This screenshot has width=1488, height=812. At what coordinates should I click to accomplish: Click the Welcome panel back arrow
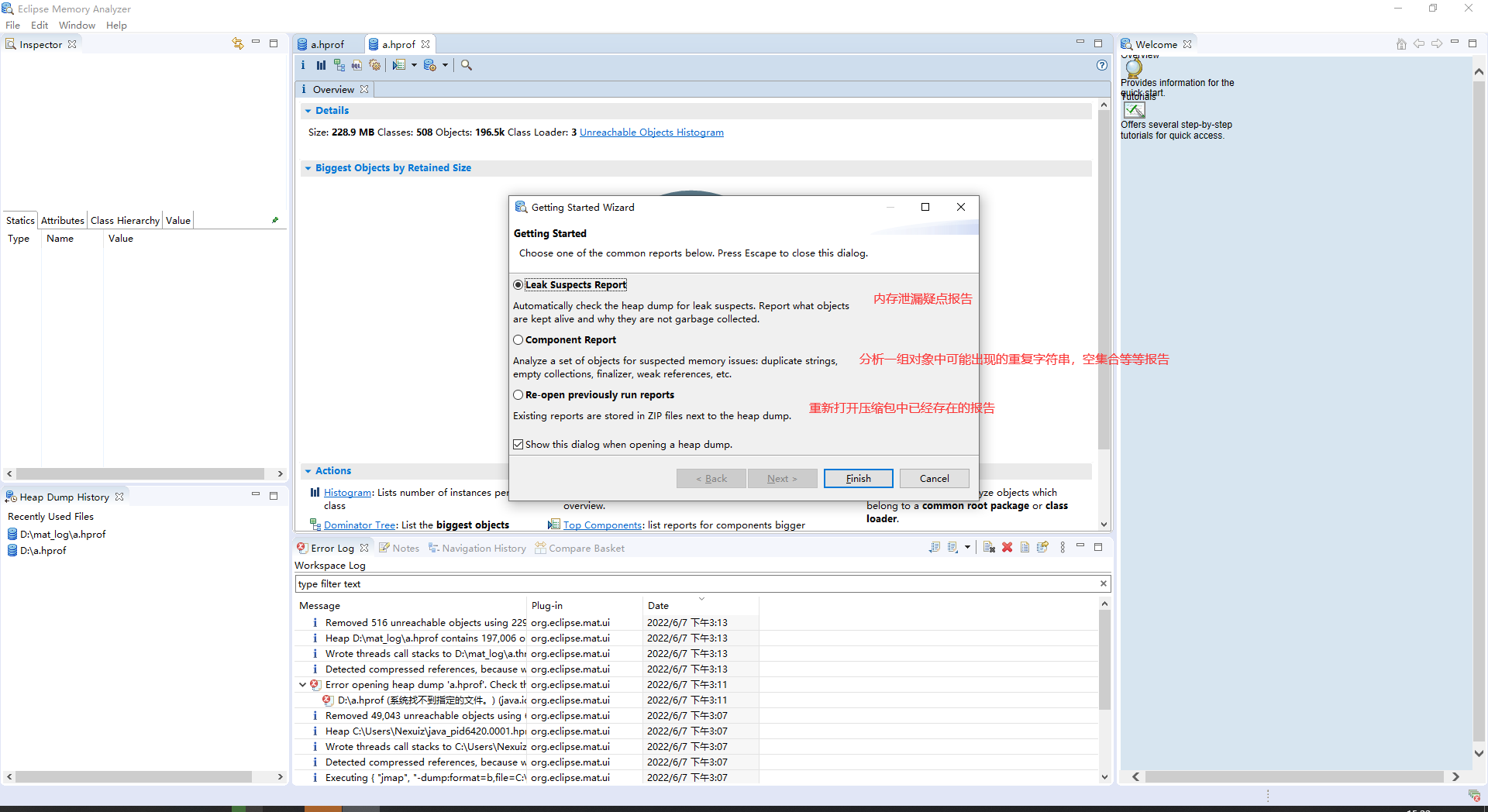[x=1419, y=44]
